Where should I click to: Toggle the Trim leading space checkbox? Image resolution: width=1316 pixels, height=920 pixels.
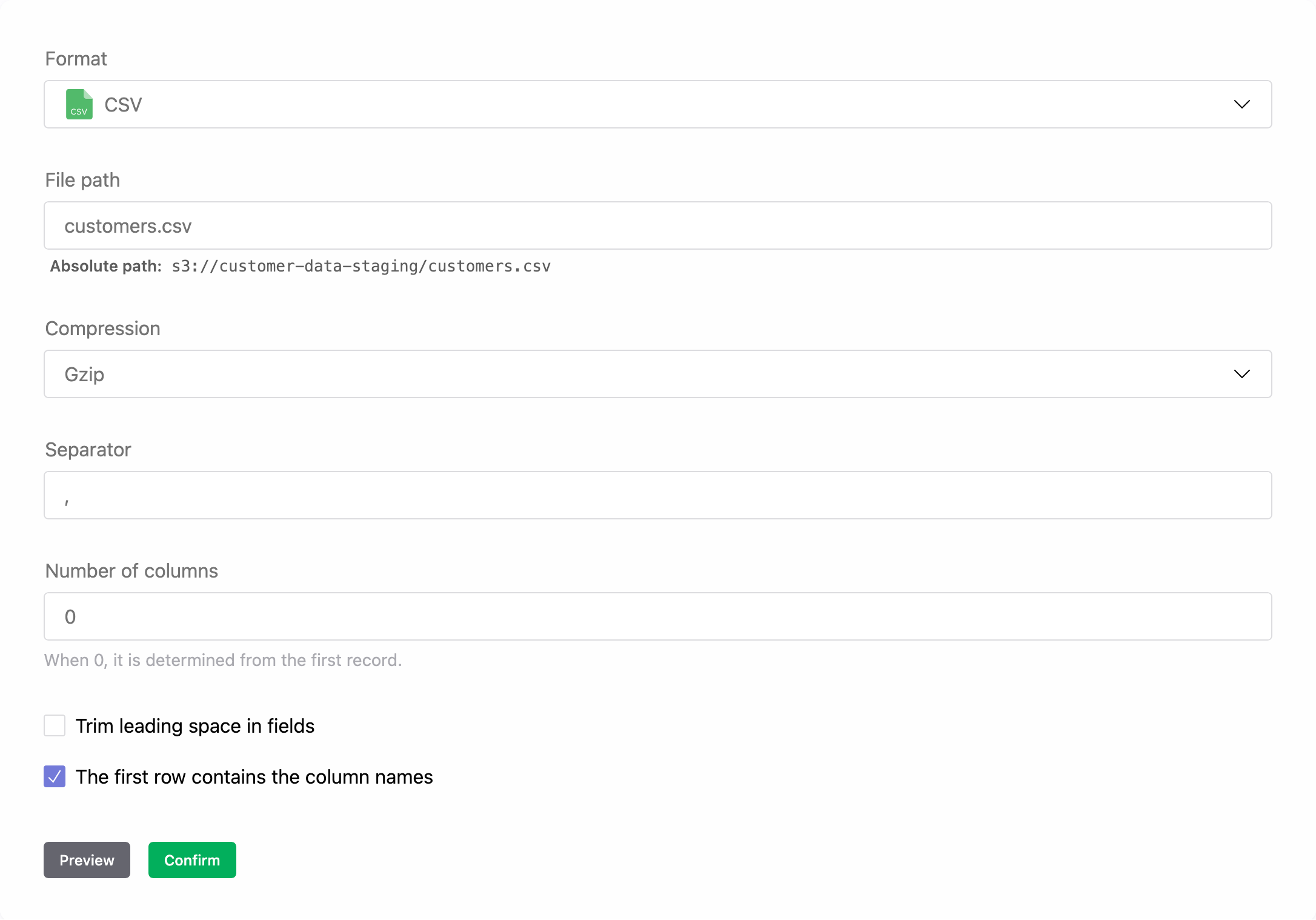click(54, 725)
